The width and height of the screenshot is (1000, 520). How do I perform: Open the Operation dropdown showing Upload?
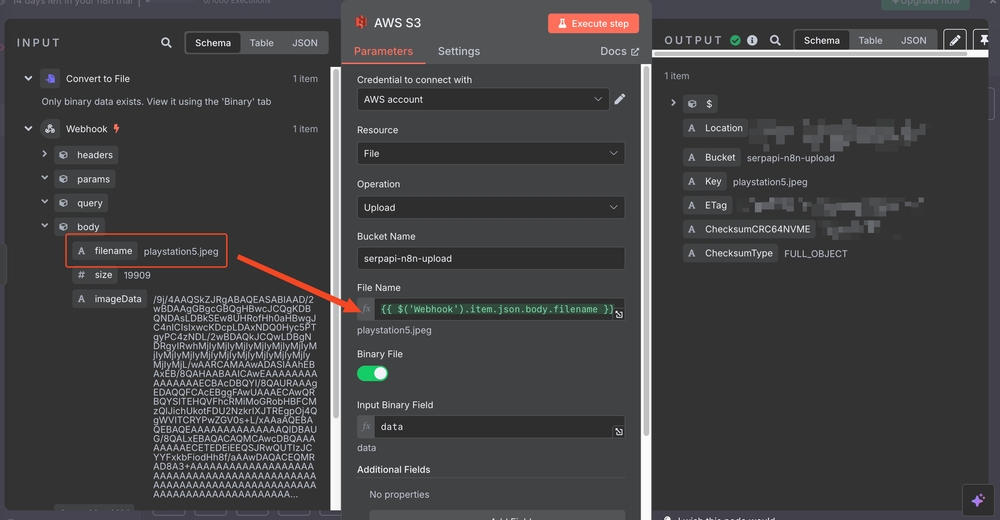pos(490,207)
